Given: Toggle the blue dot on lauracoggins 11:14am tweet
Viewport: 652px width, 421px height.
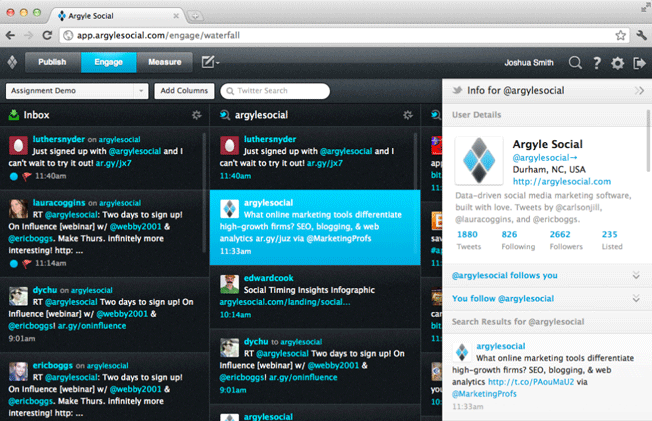Looking at the screenshot, I should click(14, 263).
